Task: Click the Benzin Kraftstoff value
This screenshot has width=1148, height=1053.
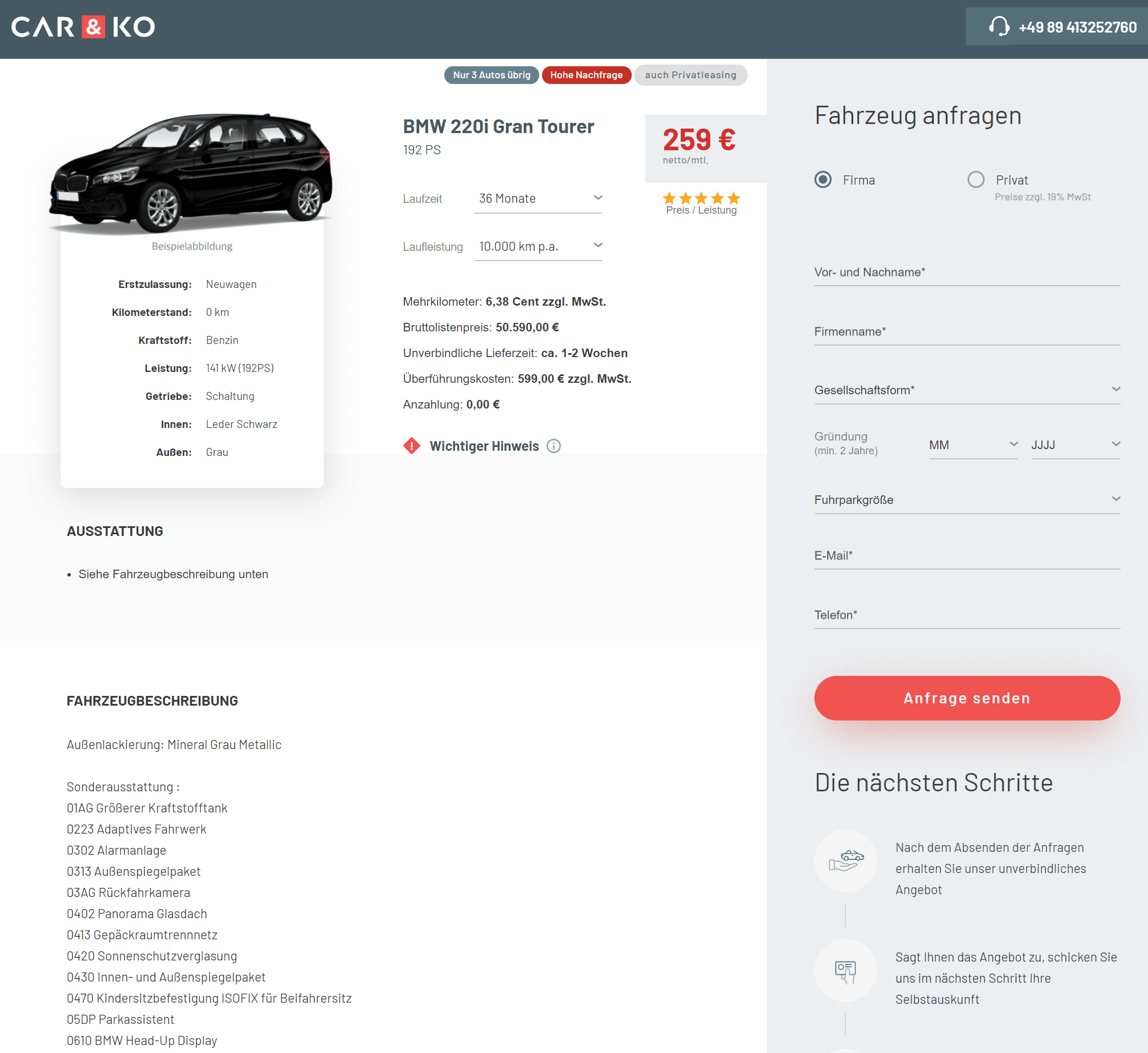Action: [x=222, y=341]
